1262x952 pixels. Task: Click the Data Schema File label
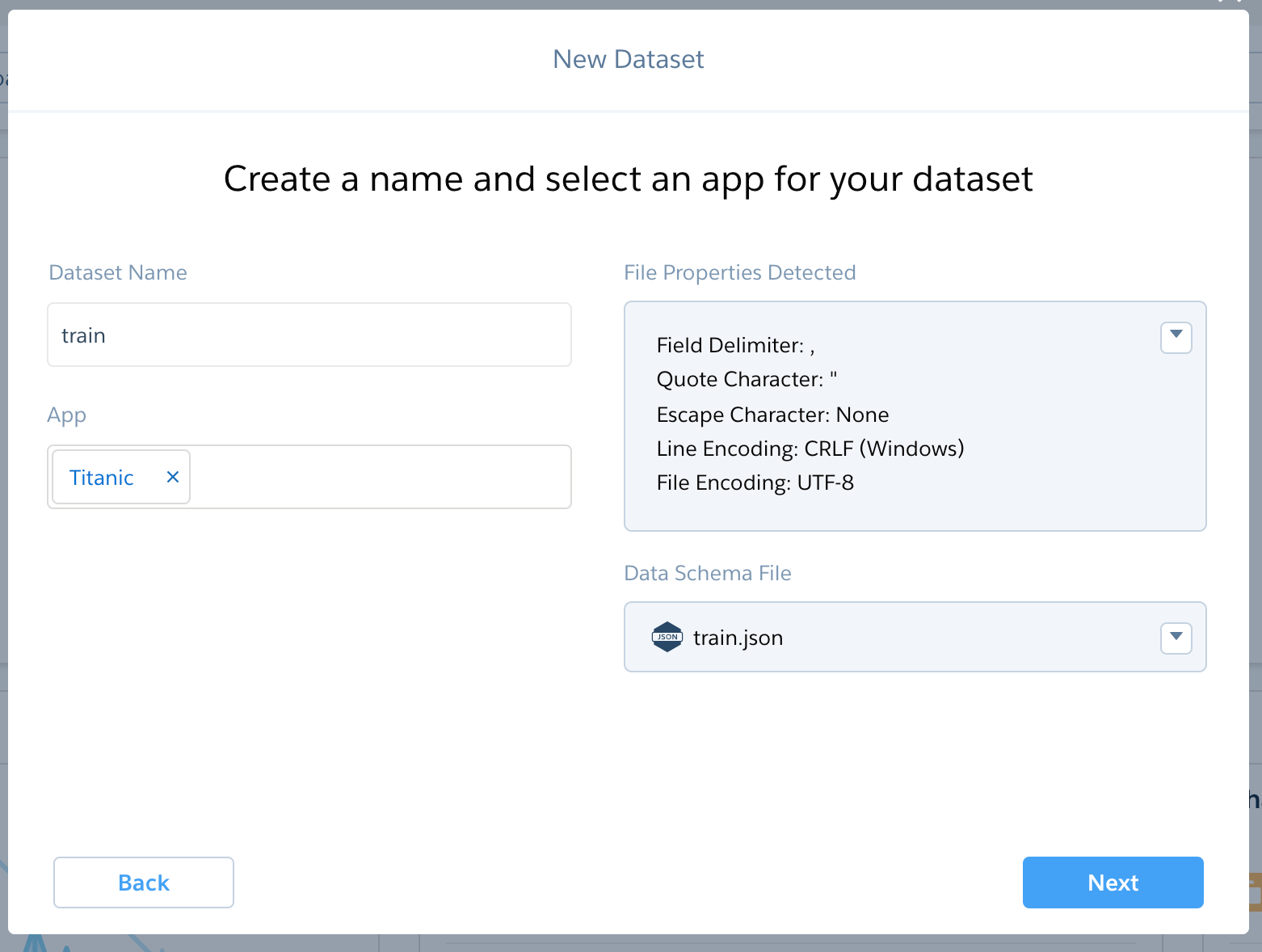click(x=707, y=573)
